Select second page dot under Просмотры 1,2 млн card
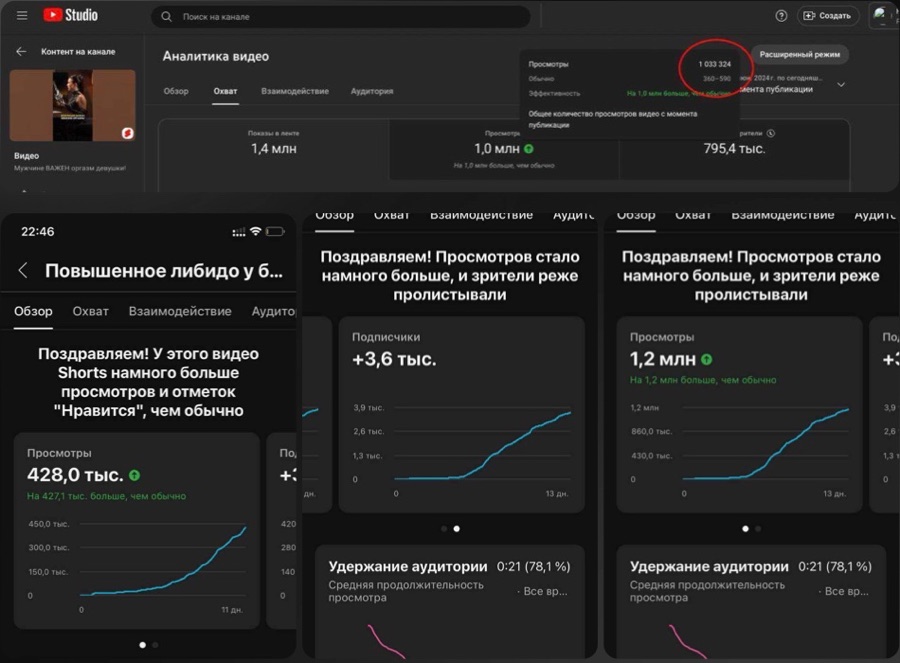900x663 pixels. pos(758,529)
